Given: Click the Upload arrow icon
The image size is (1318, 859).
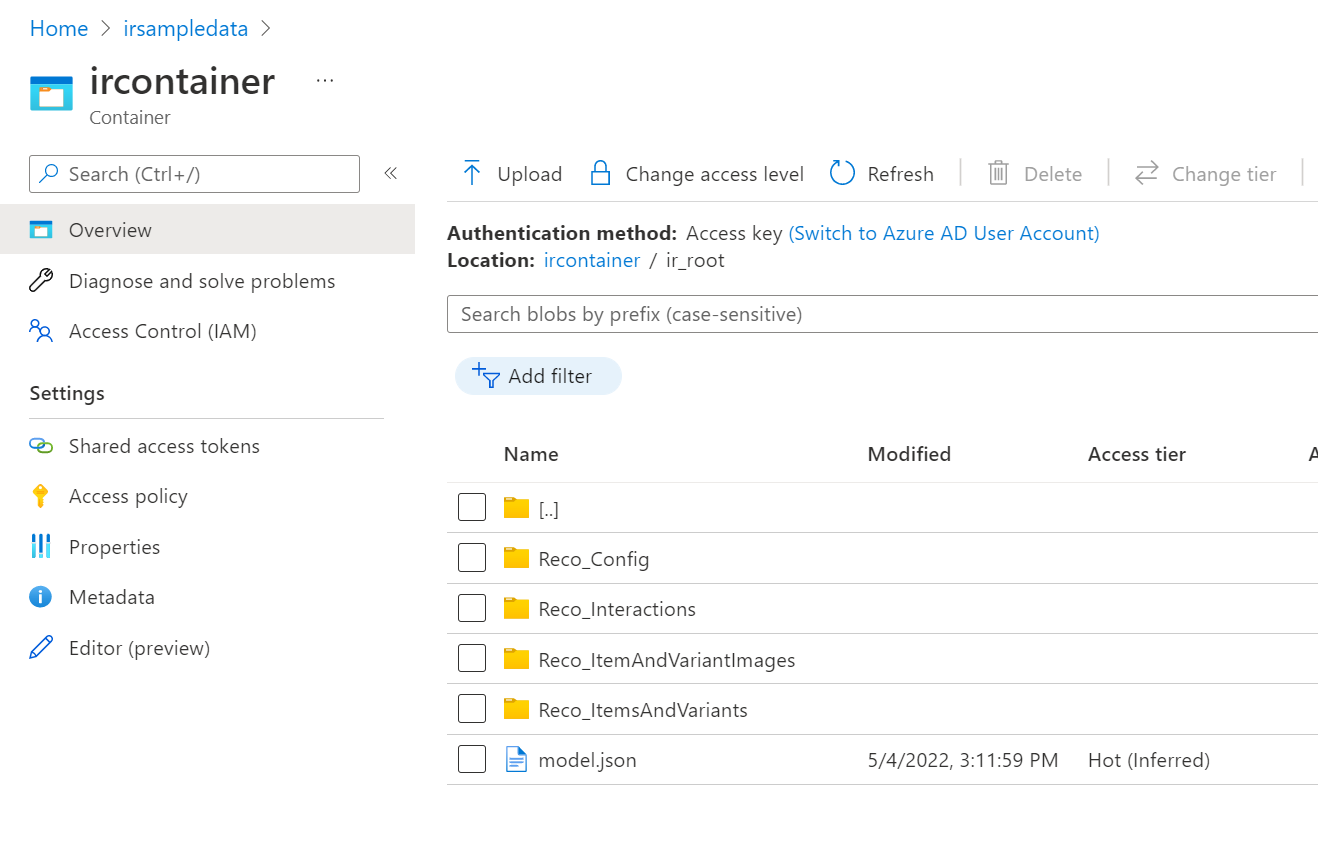Looking at the screenshot, I should pos(472,174).
